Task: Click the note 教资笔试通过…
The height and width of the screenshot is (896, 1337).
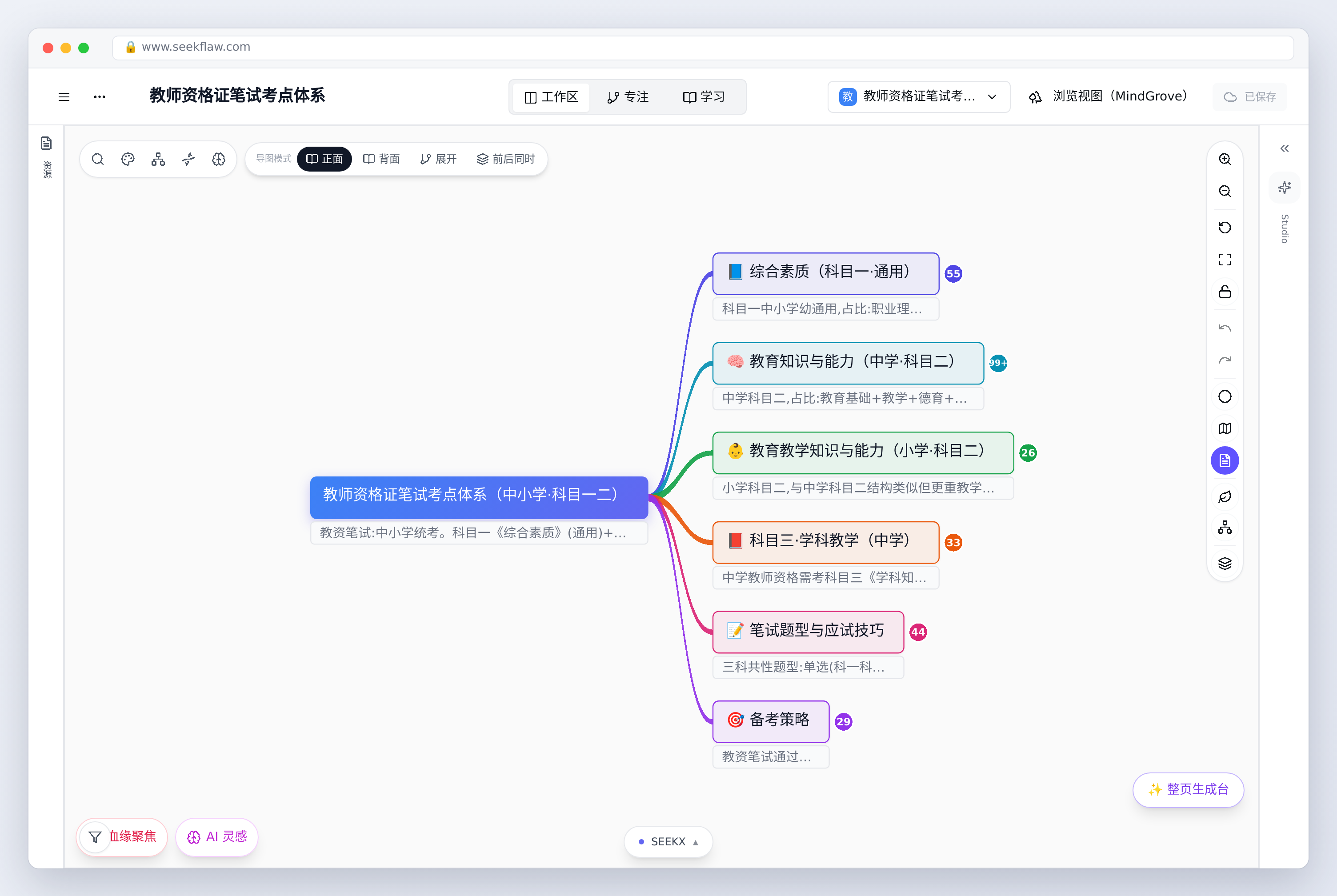Action: [771, 756]
